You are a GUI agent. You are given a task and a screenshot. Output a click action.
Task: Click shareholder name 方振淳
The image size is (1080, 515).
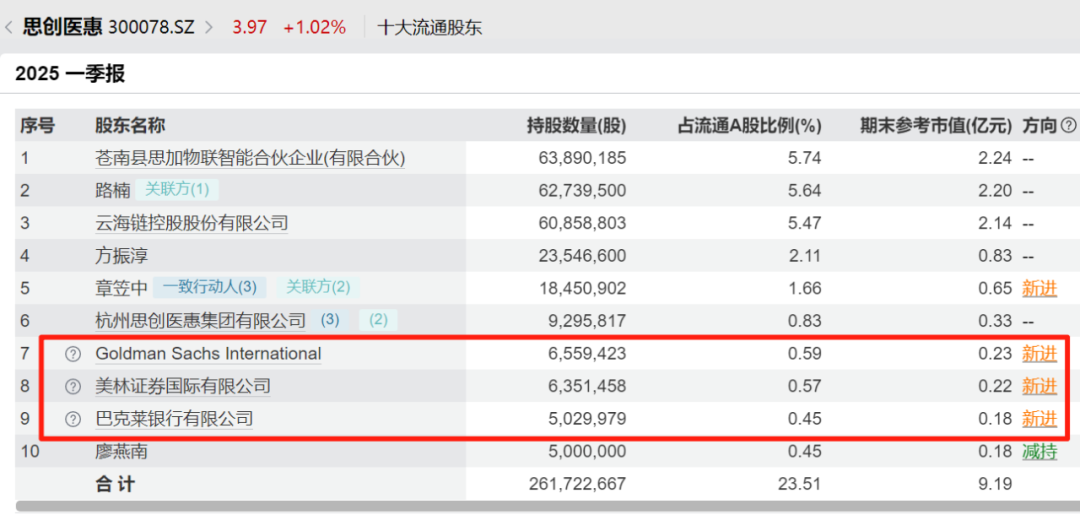pos(121,256)
